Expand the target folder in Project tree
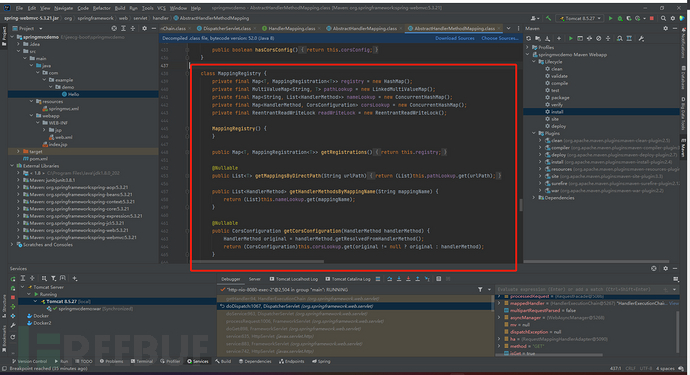The width and height of the screenshot is (690, 375). coord(18,151)
